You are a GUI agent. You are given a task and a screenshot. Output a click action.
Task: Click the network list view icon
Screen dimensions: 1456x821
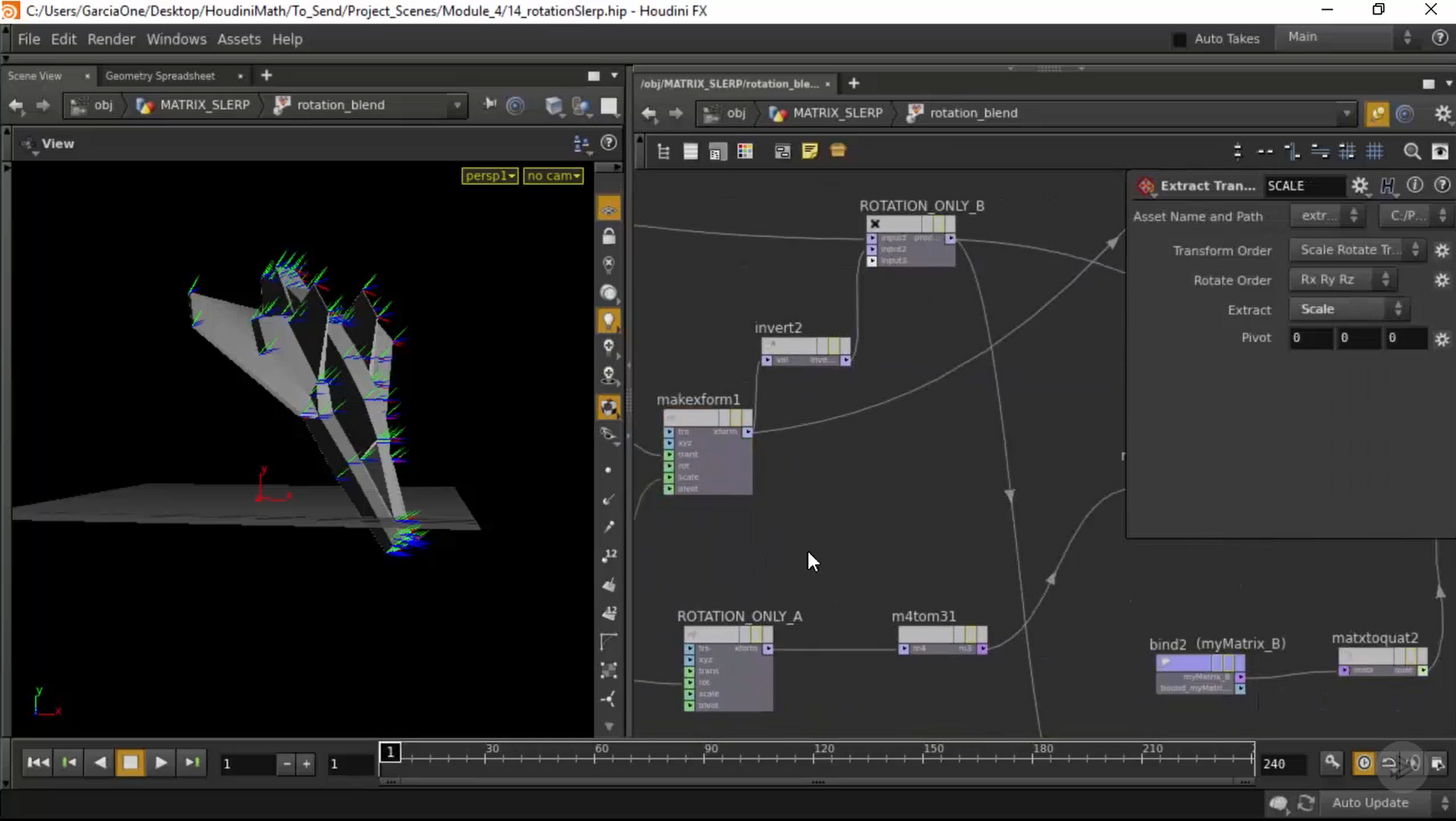(x=690, y=152)
